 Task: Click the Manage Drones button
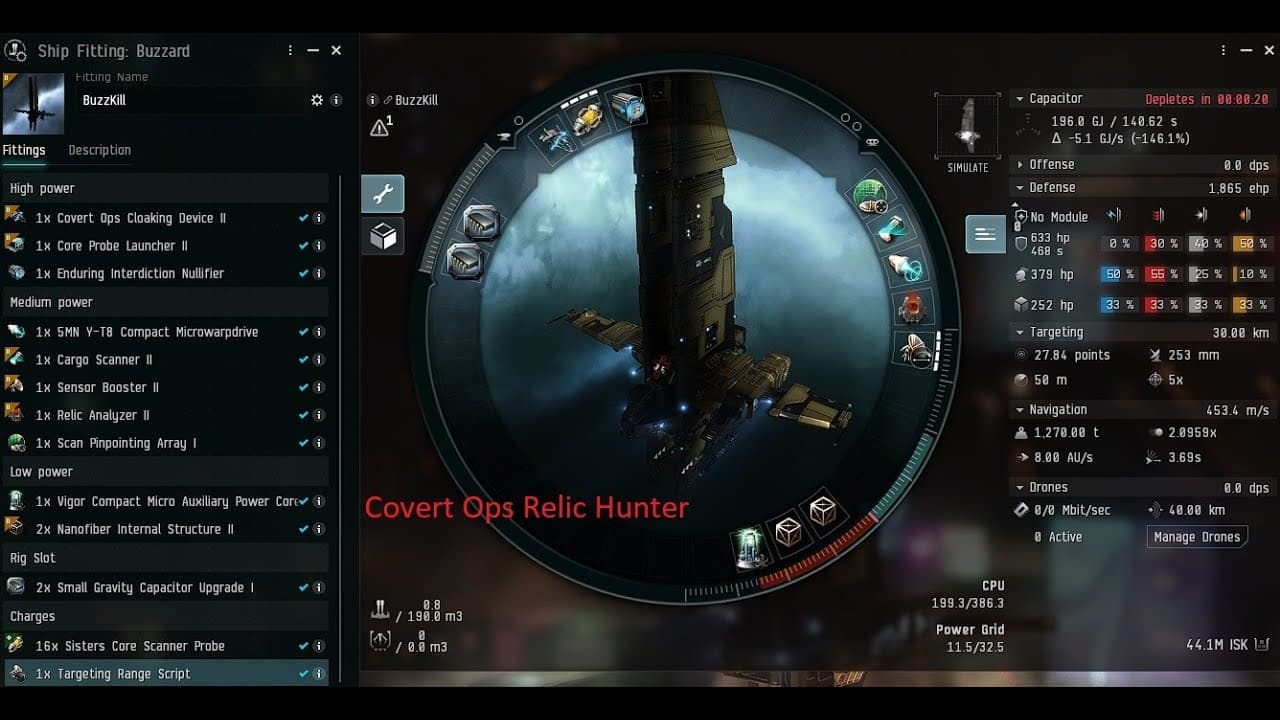coord(1197,537)
